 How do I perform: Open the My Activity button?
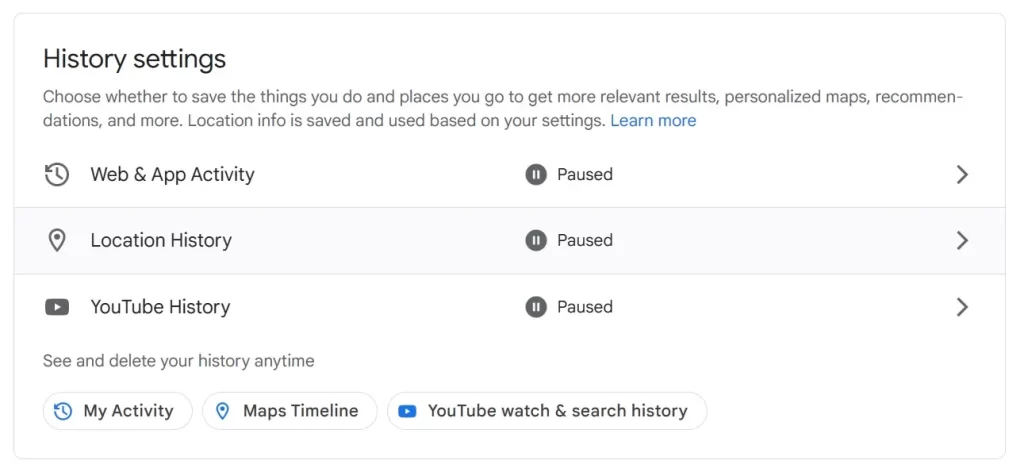coord(118,411)
